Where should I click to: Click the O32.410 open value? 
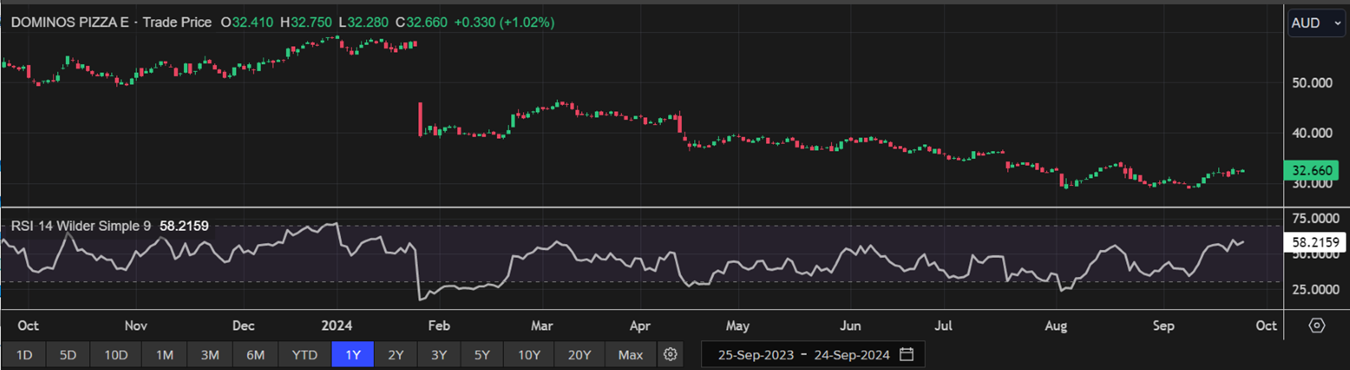[247, 22]
